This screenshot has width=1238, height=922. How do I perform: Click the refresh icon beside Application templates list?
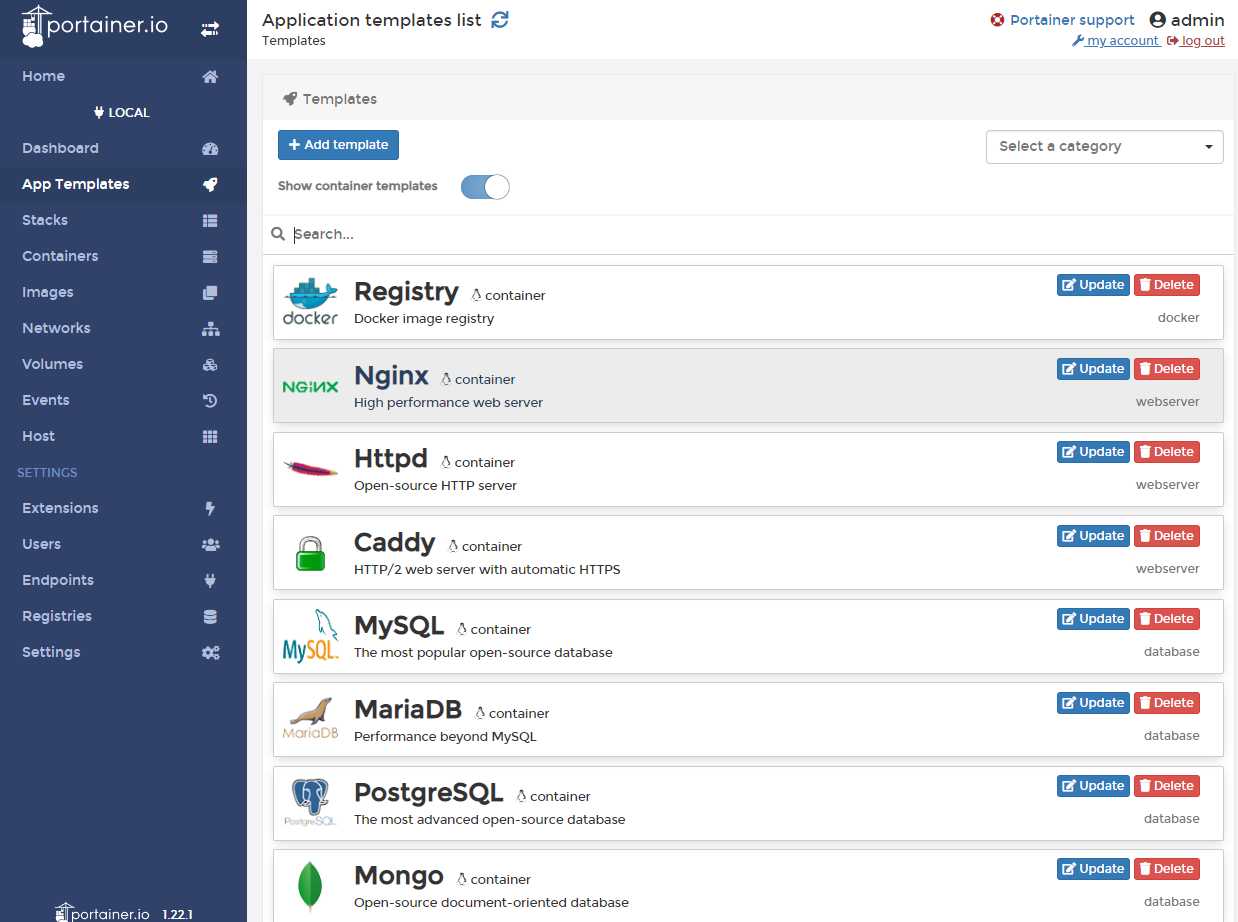point(500,20)
